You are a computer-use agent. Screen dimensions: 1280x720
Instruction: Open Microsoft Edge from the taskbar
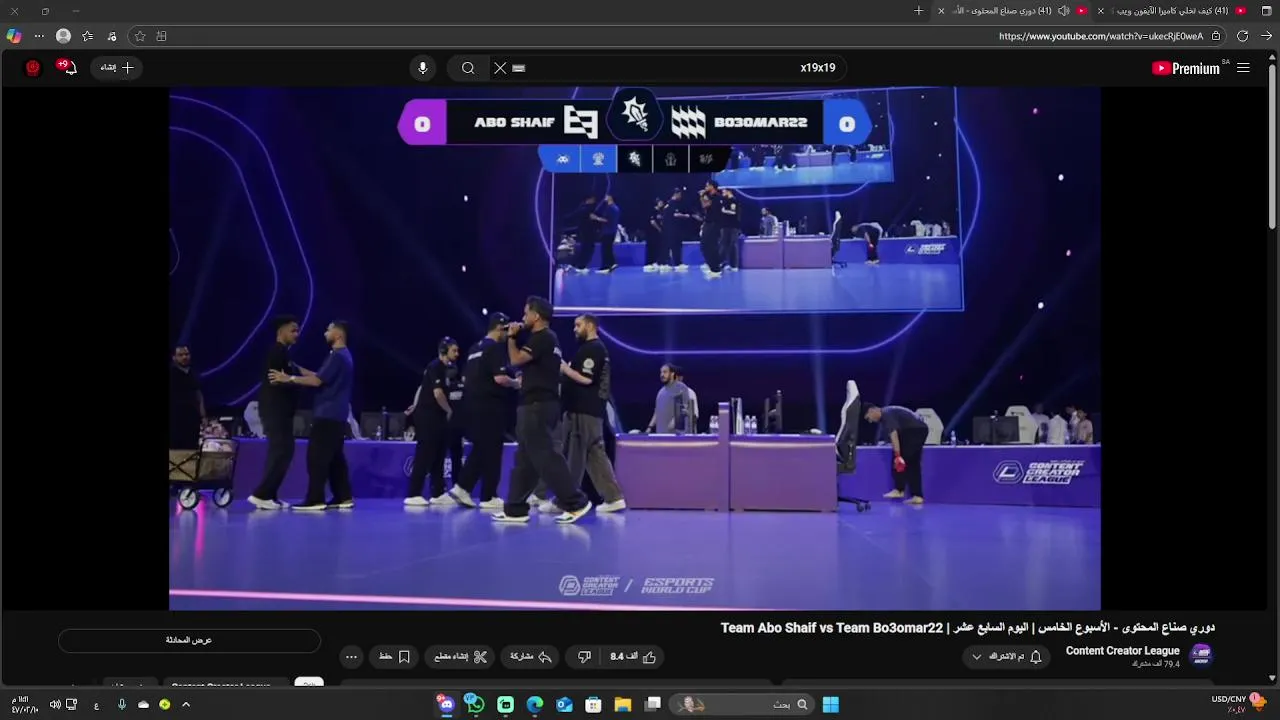coord(535,705)
